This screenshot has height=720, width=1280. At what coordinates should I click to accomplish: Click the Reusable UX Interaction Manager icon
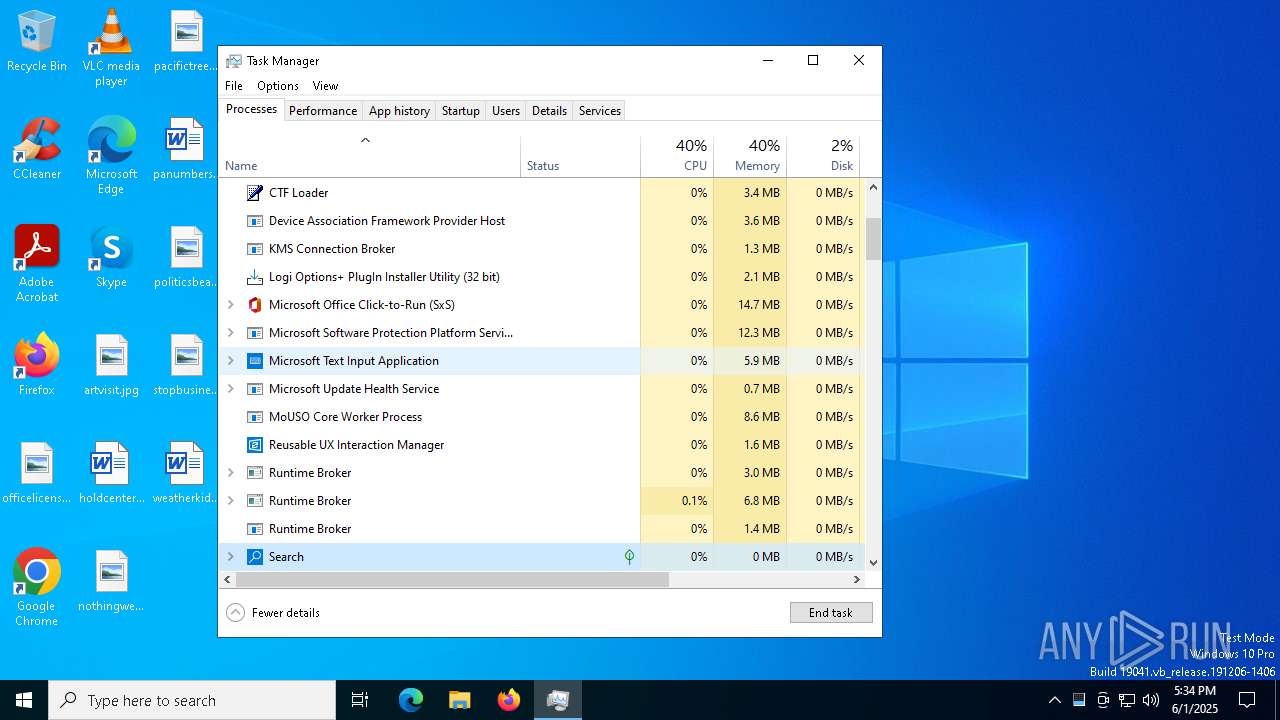(255, 445)
